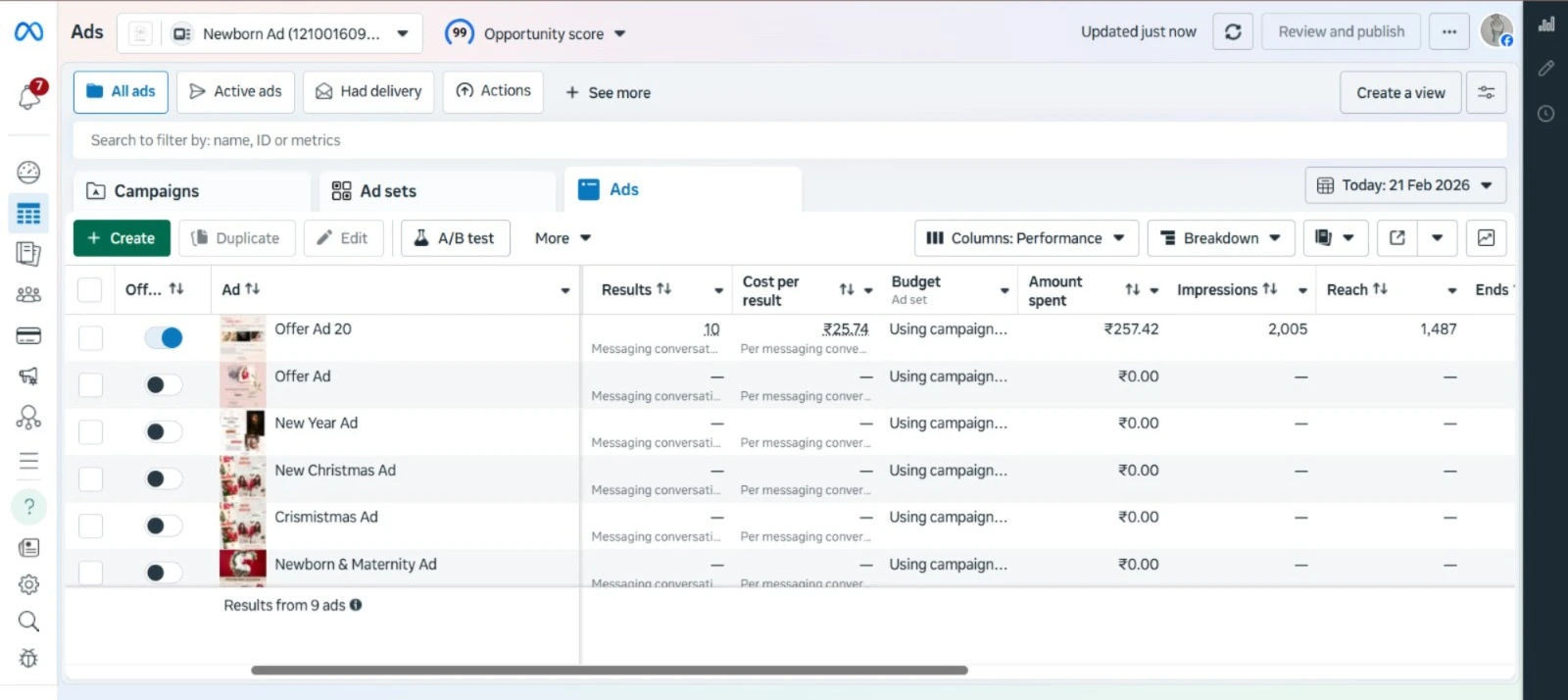This screenshot has height=700, width=1568.
Task: Open the settings gear icon in sidebar
Action: pos(28,584)
